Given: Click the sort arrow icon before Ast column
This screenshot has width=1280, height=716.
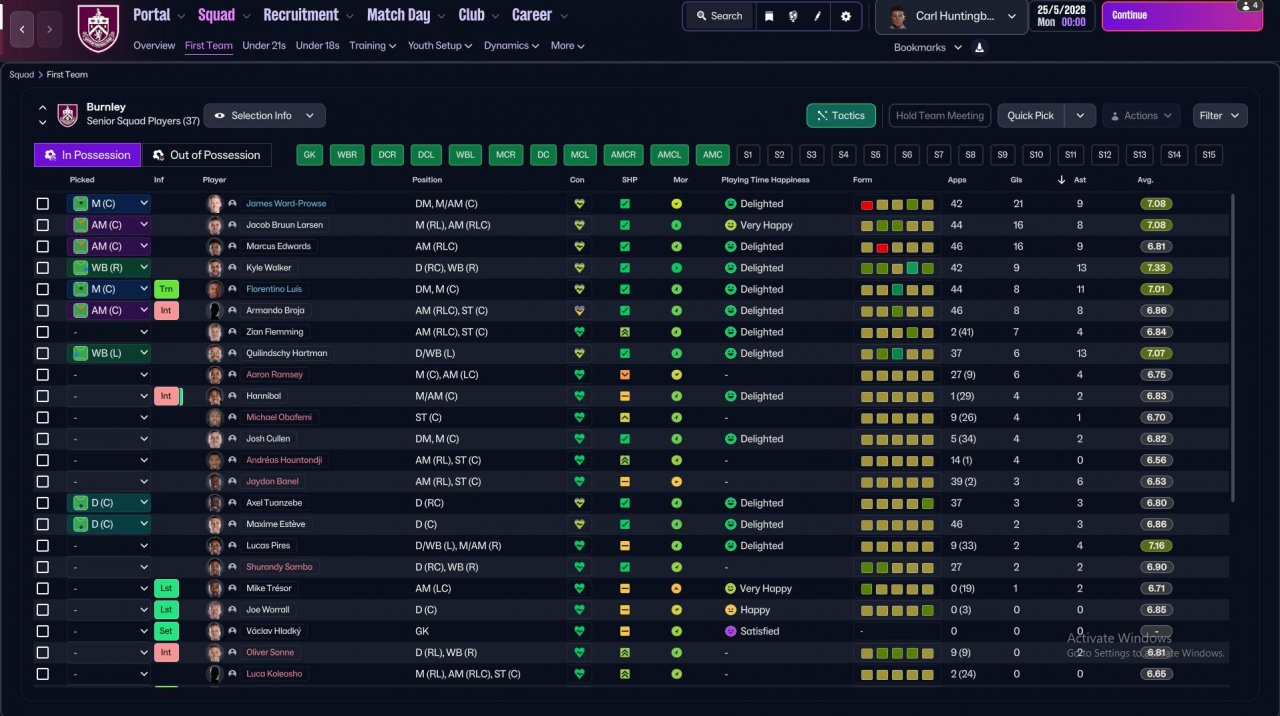Looking at the screenshot, I should [1062, 180].
